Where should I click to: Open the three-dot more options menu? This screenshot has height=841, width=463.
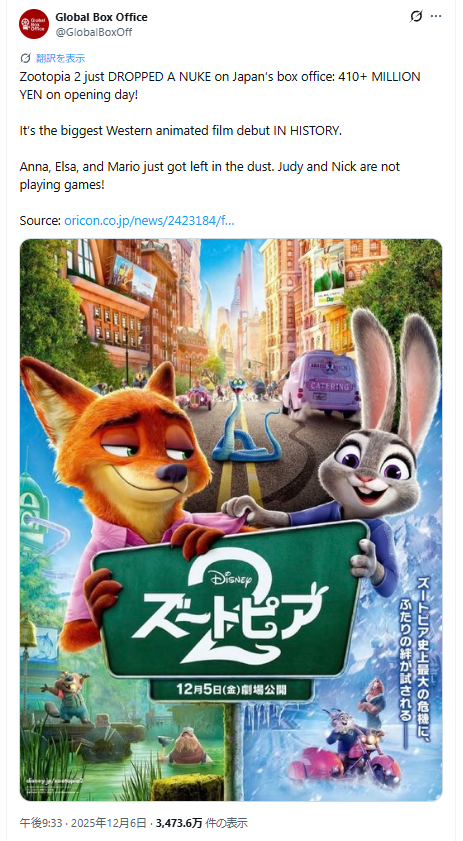click(436, 17)
